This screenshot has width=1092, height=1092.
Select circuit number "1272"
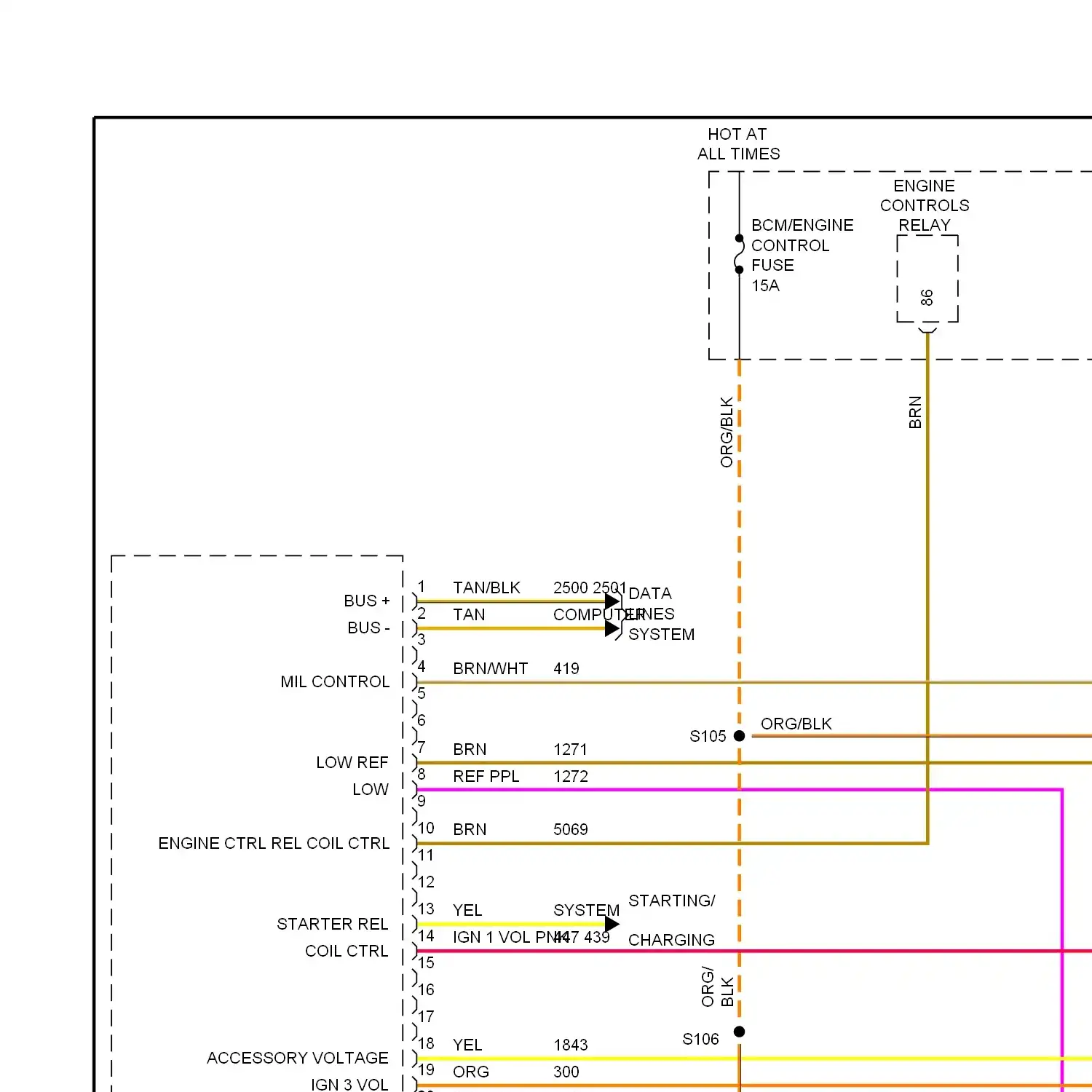pos(571,776)
